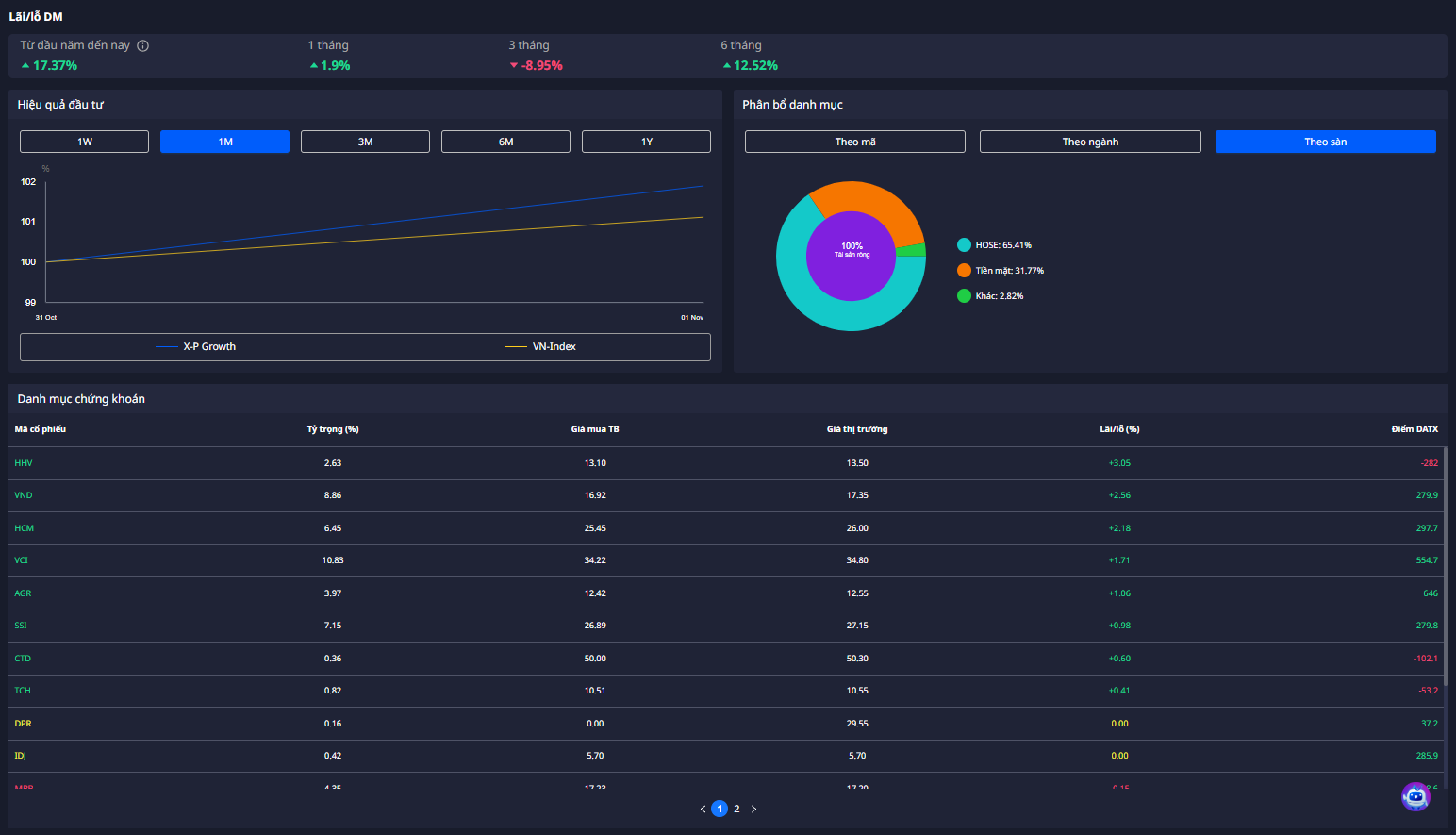Click the 1Y period button

click(646, 141)
